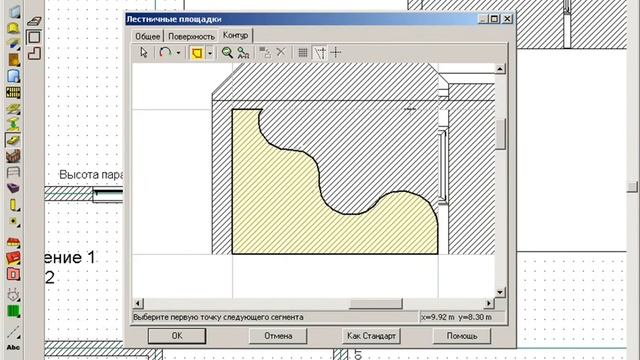Click the Как Стандарт button
Image resolution: width=640 pixels, height=360 pixels.
[371, 336]
